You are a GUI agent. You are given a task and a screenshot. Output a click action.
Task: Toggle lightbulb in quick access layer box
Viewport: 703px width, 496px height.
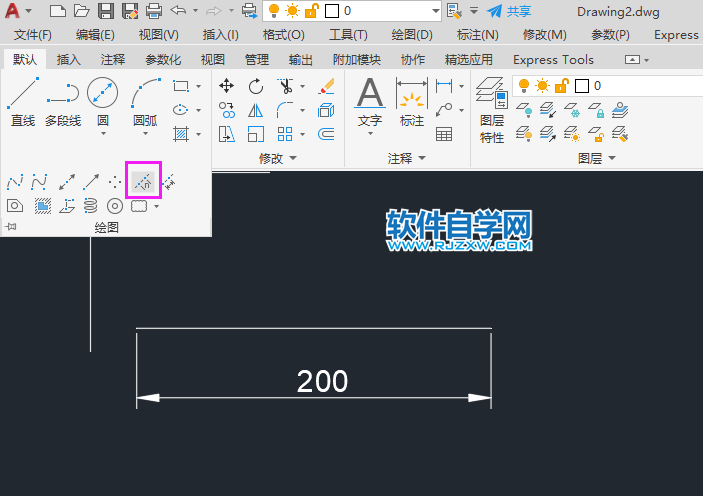tap(273, 11)
